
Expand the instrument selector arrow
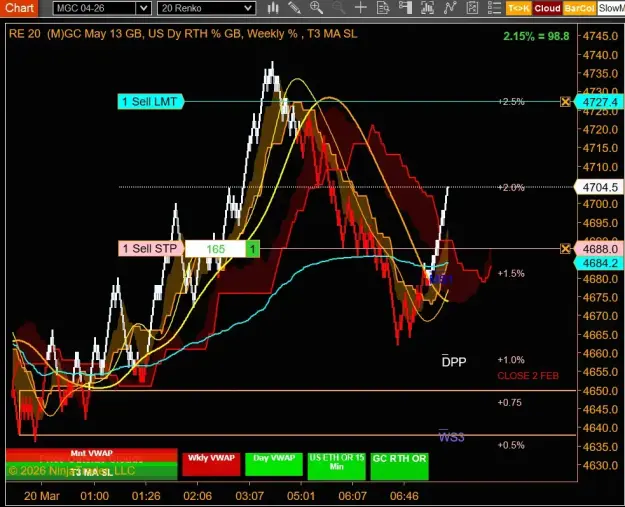coord(143,8)
